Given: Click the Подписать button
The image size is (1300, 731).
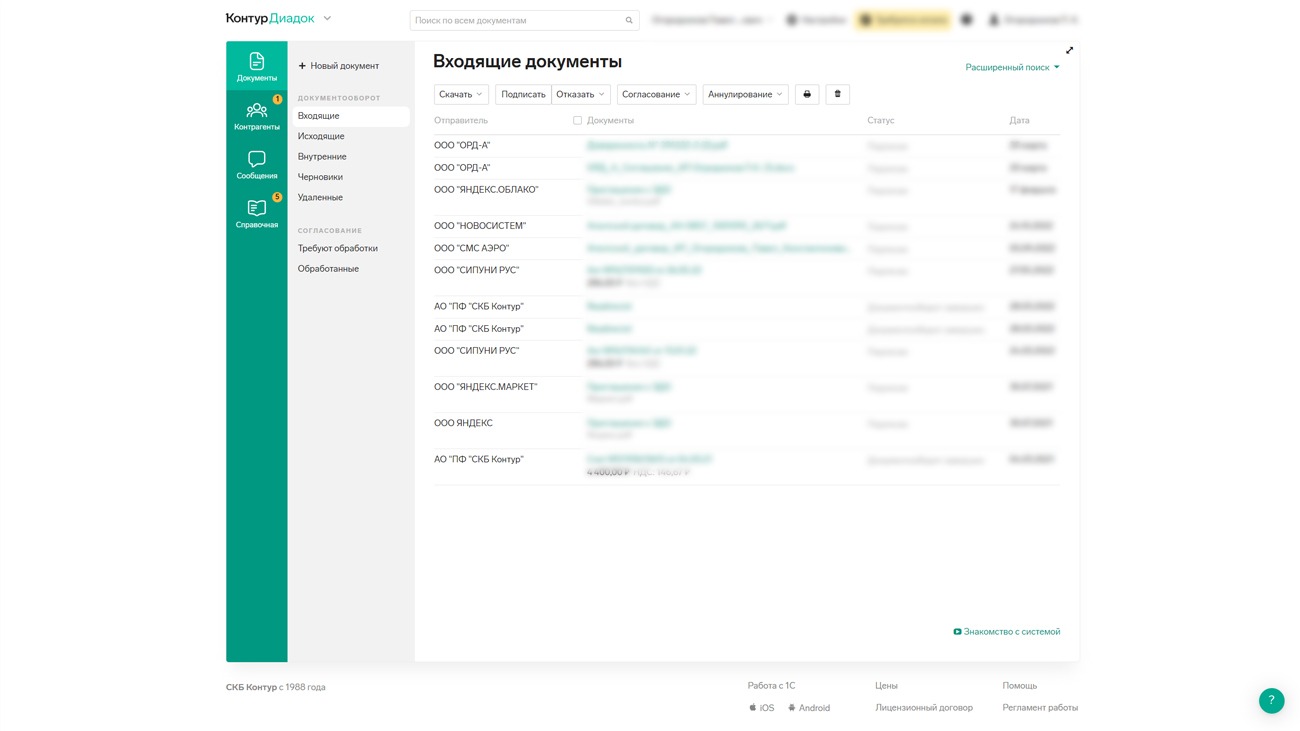Looking at the screenshot, I should 523,94.
